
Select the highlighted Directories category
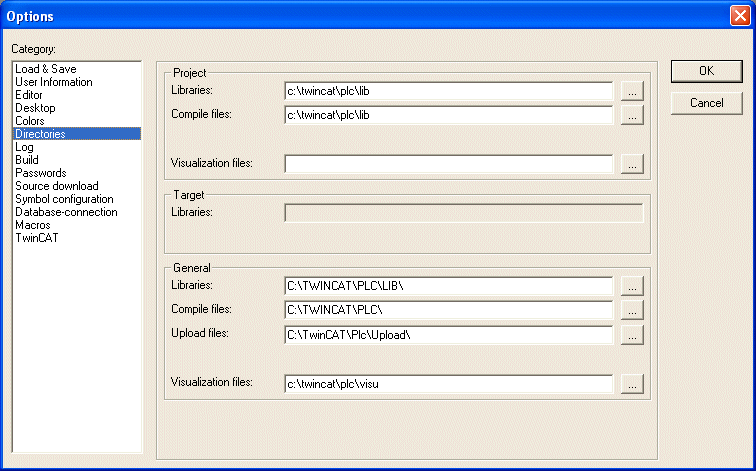point(77,134)
